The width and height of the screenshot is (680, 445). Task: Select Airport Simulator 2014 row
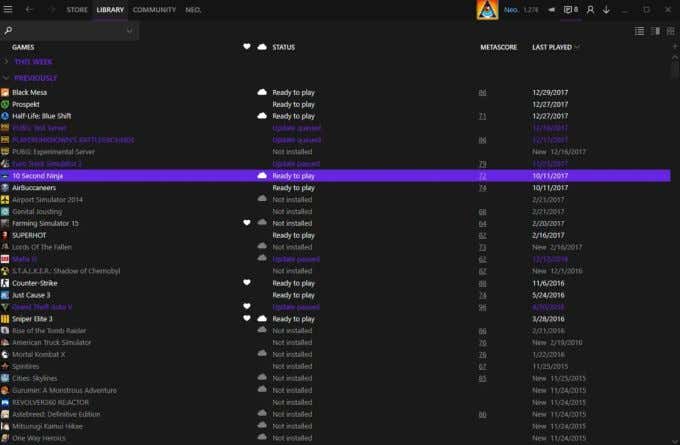(x=335, y=200)
